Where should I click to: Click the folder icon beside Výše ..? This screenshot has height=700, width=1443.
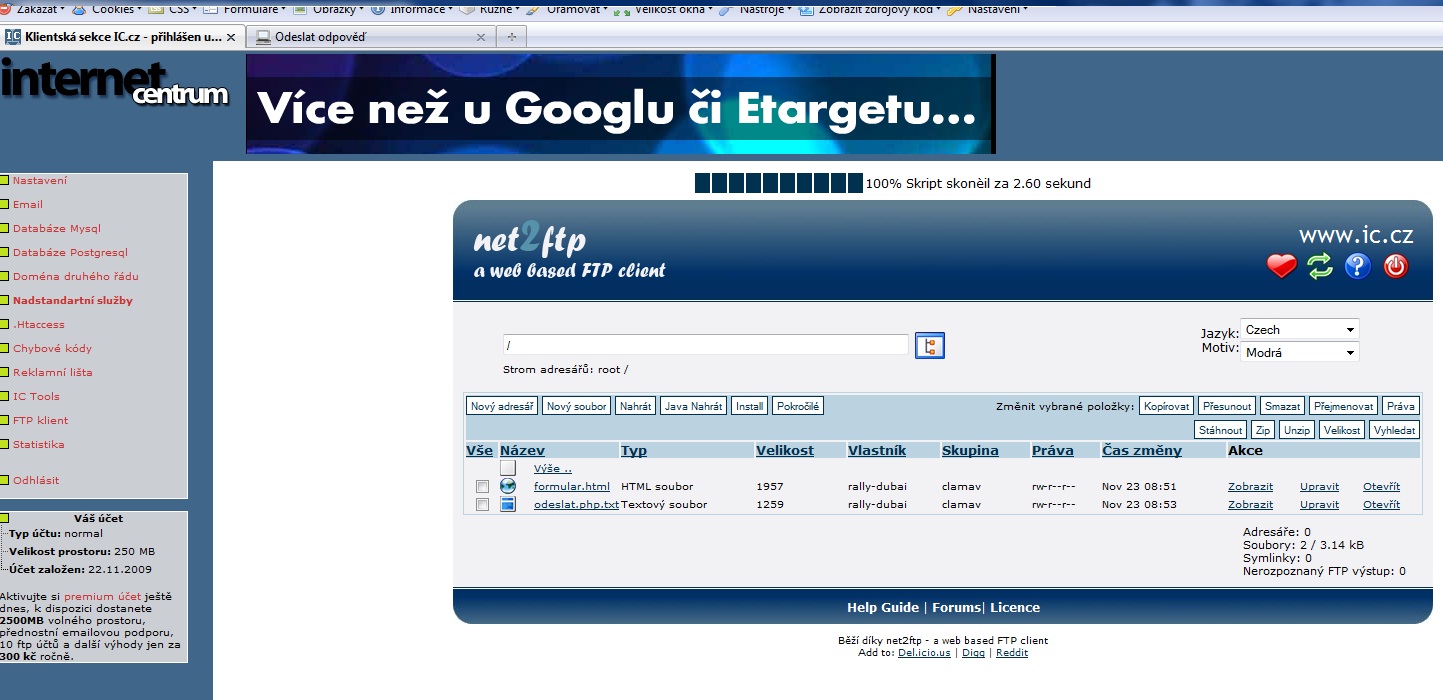[x=508, y=468]
